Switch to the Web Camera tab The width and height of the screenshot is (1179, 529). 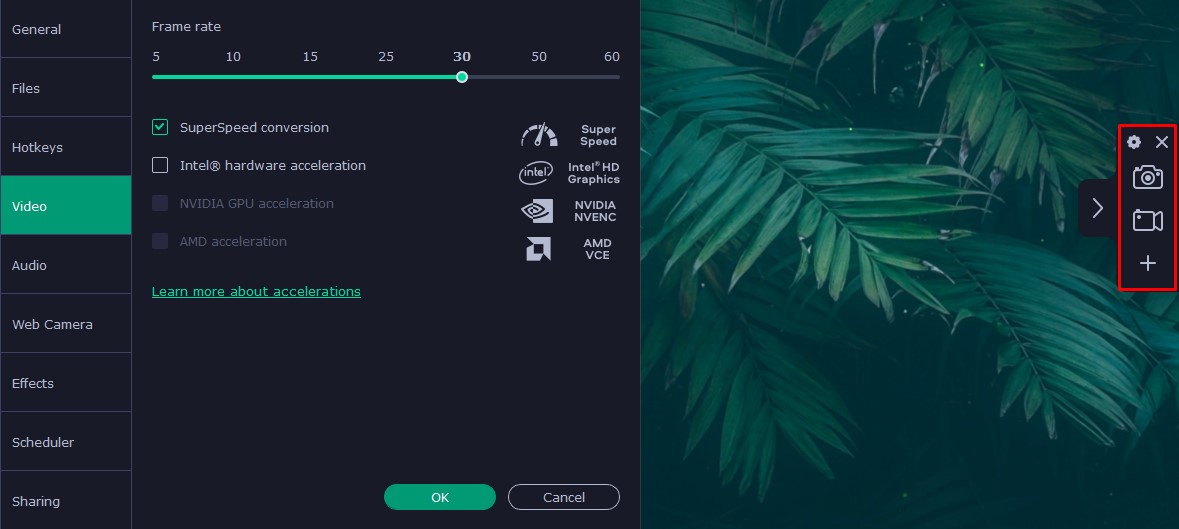click(x=66, y=324)
